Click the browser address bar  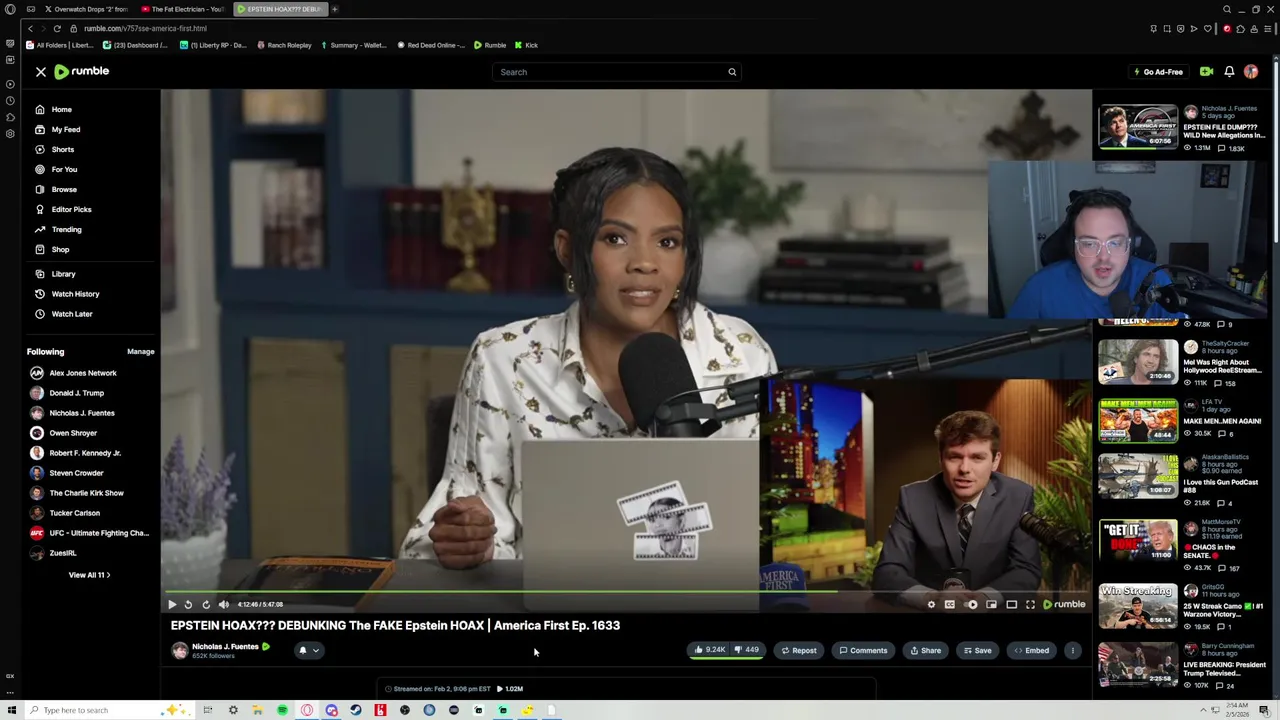point(600,28)
